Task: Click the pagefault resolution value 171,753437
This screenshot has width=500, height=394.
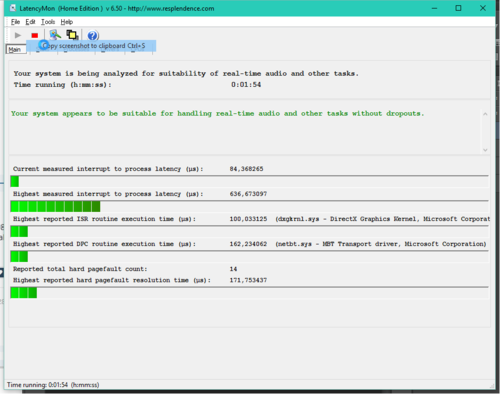Action: (248, 280)
